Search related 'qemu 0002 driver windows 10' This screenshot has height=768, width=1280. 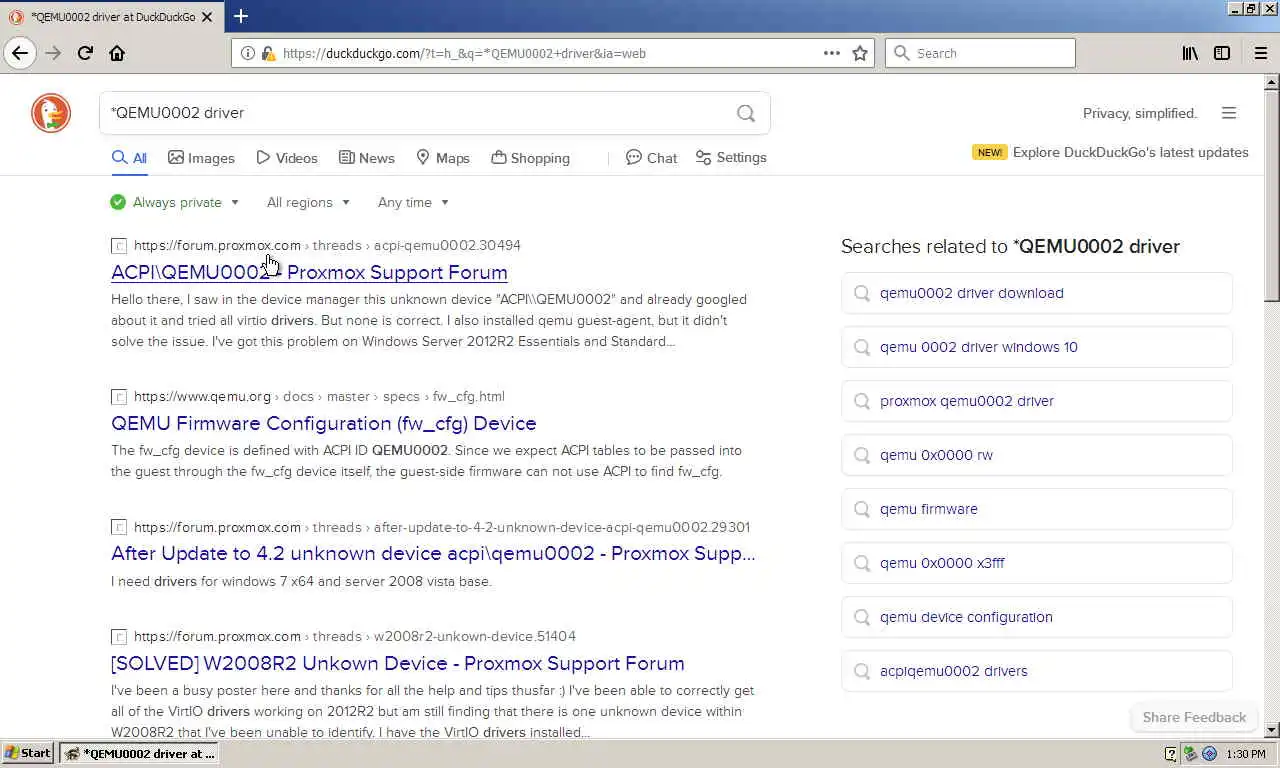1036,347
